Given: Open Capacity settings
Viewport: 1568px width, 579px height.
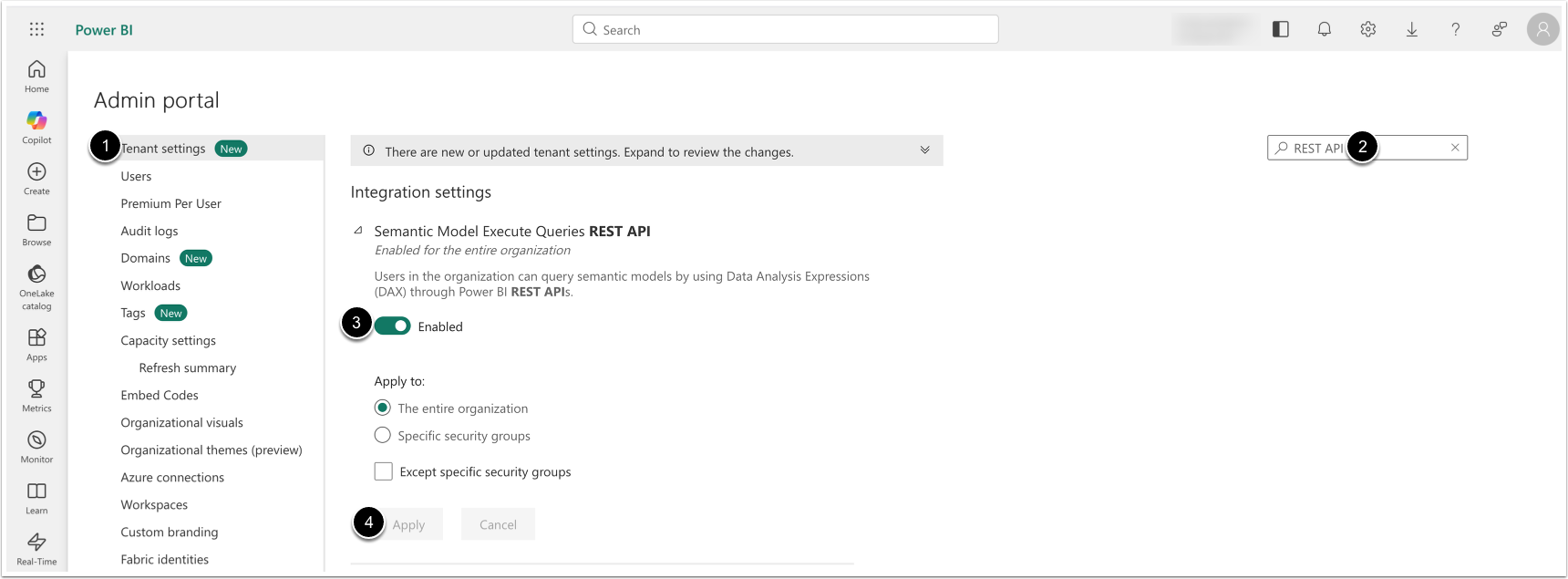Looking at the screenshot, I should pyautogui.click(x=169, y=340).
